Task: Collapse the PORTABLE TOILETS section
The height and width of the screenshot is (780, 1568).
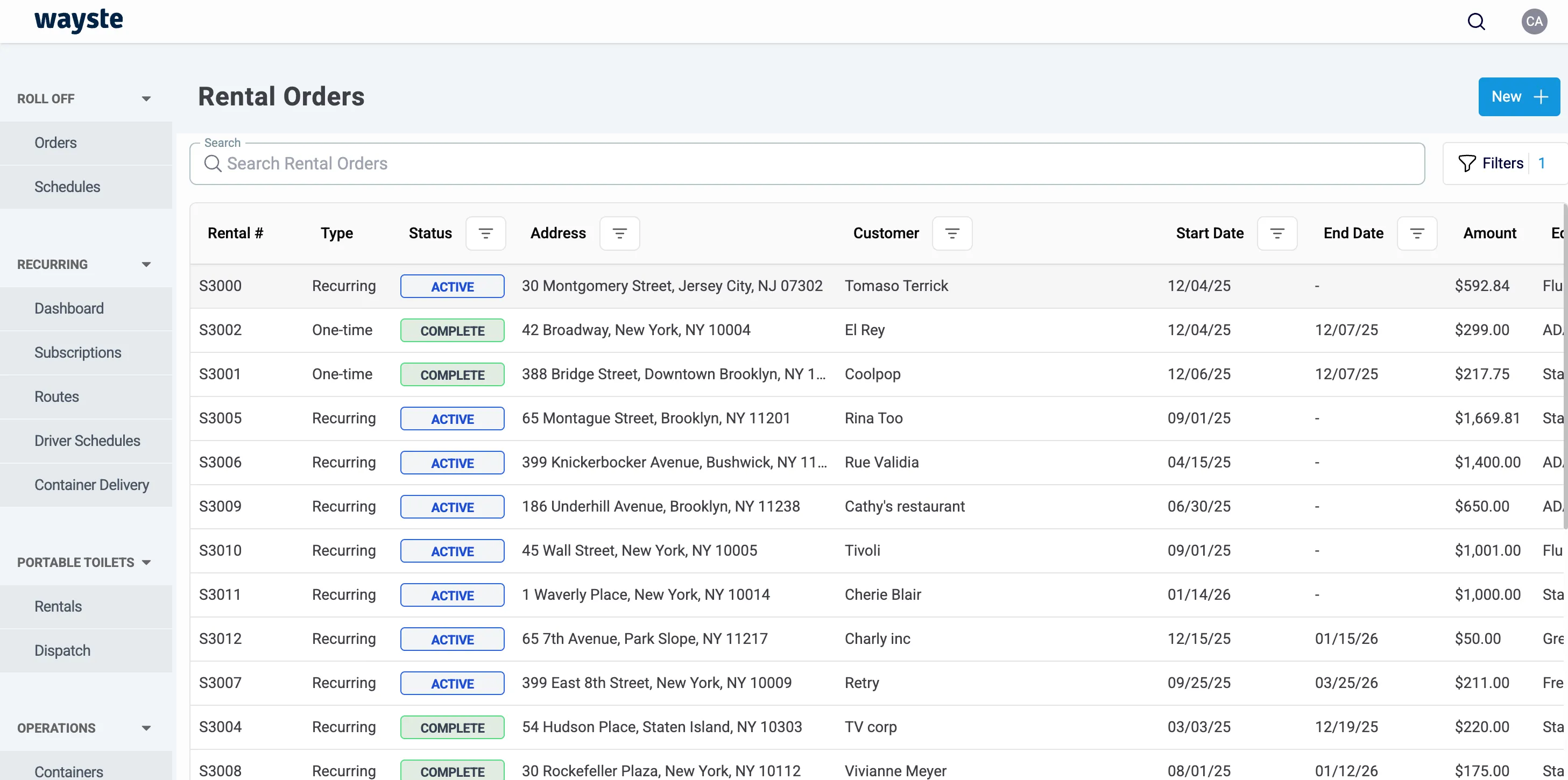Action: pyautogui.click(x=146, y=562)
